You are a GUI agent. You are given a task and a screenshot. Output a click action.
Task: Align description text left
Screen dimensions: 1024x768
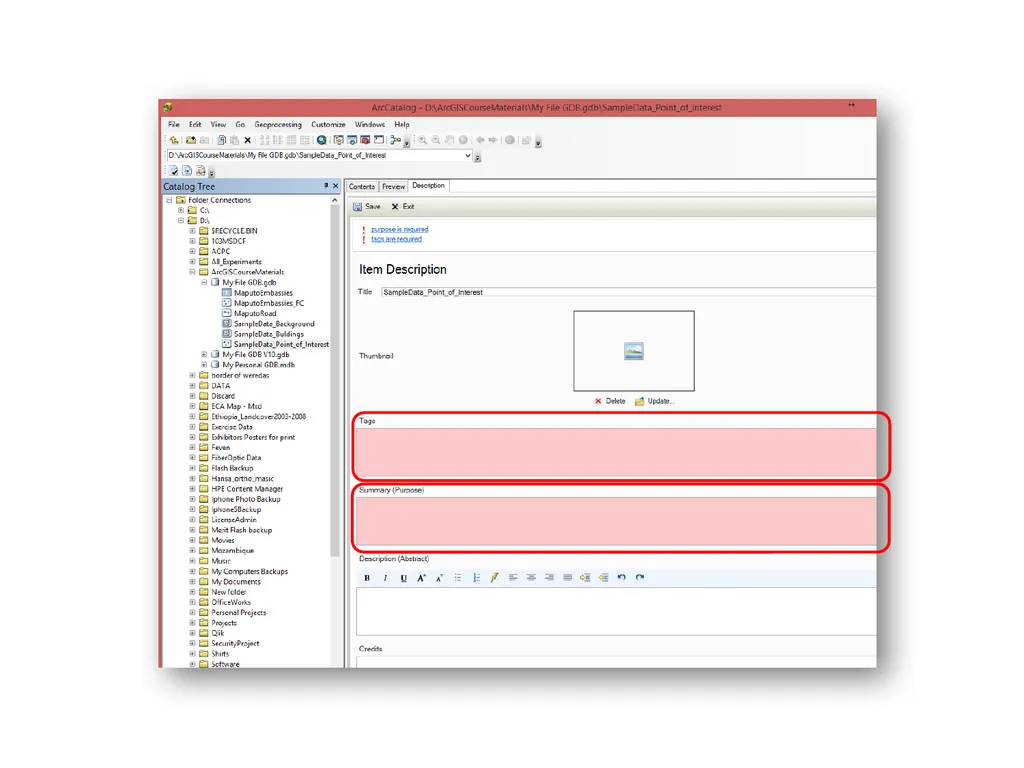[x=513, y=577]
